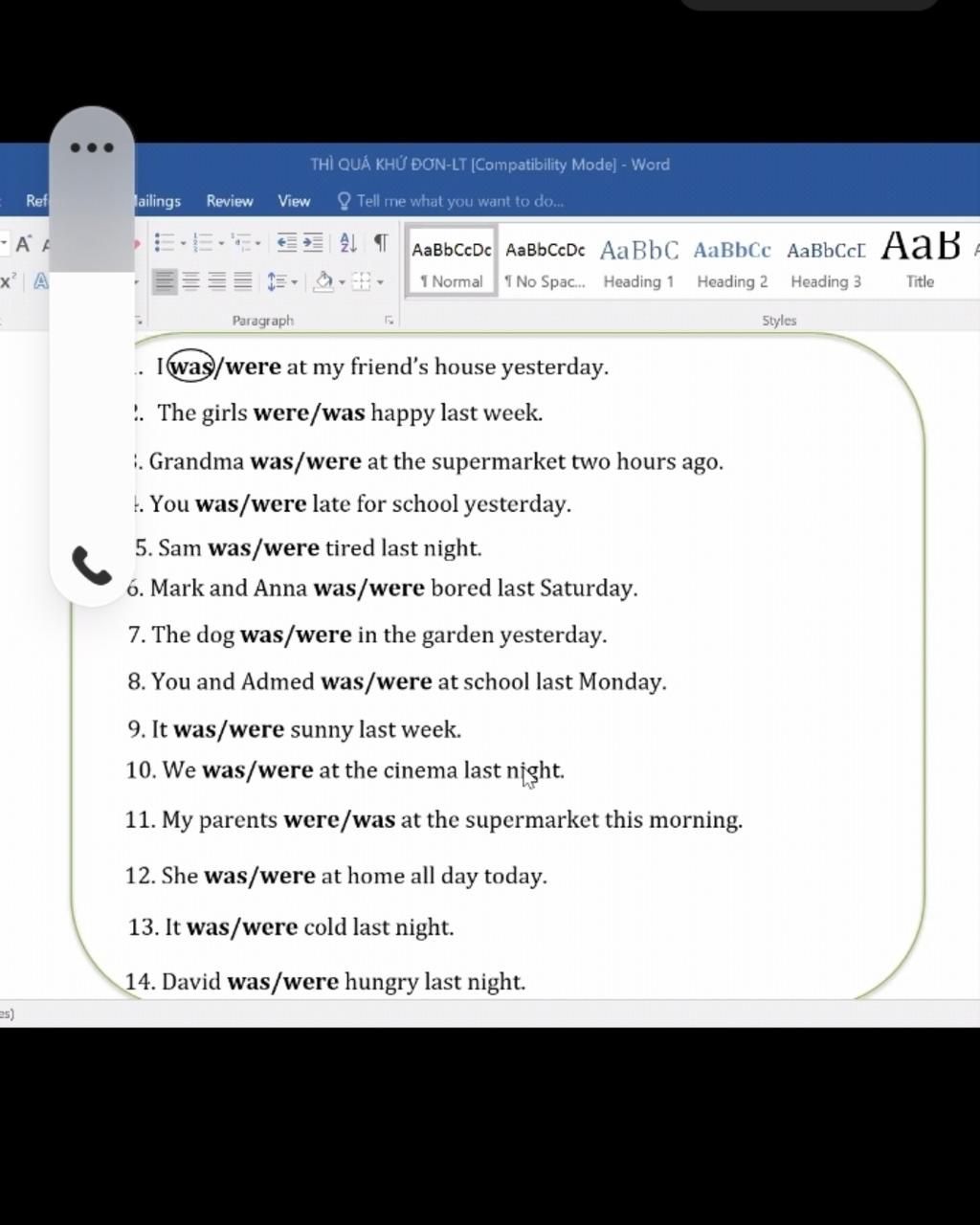Click 'David' in sentence 14

point(191,982)
